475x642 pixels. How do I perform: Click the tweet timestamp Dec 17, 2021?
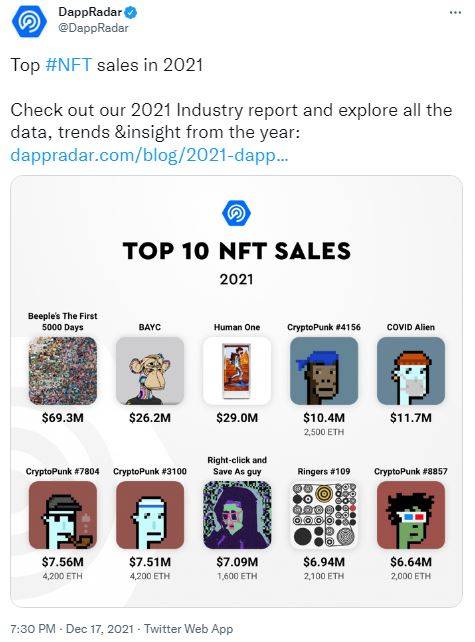pos(100,629)
